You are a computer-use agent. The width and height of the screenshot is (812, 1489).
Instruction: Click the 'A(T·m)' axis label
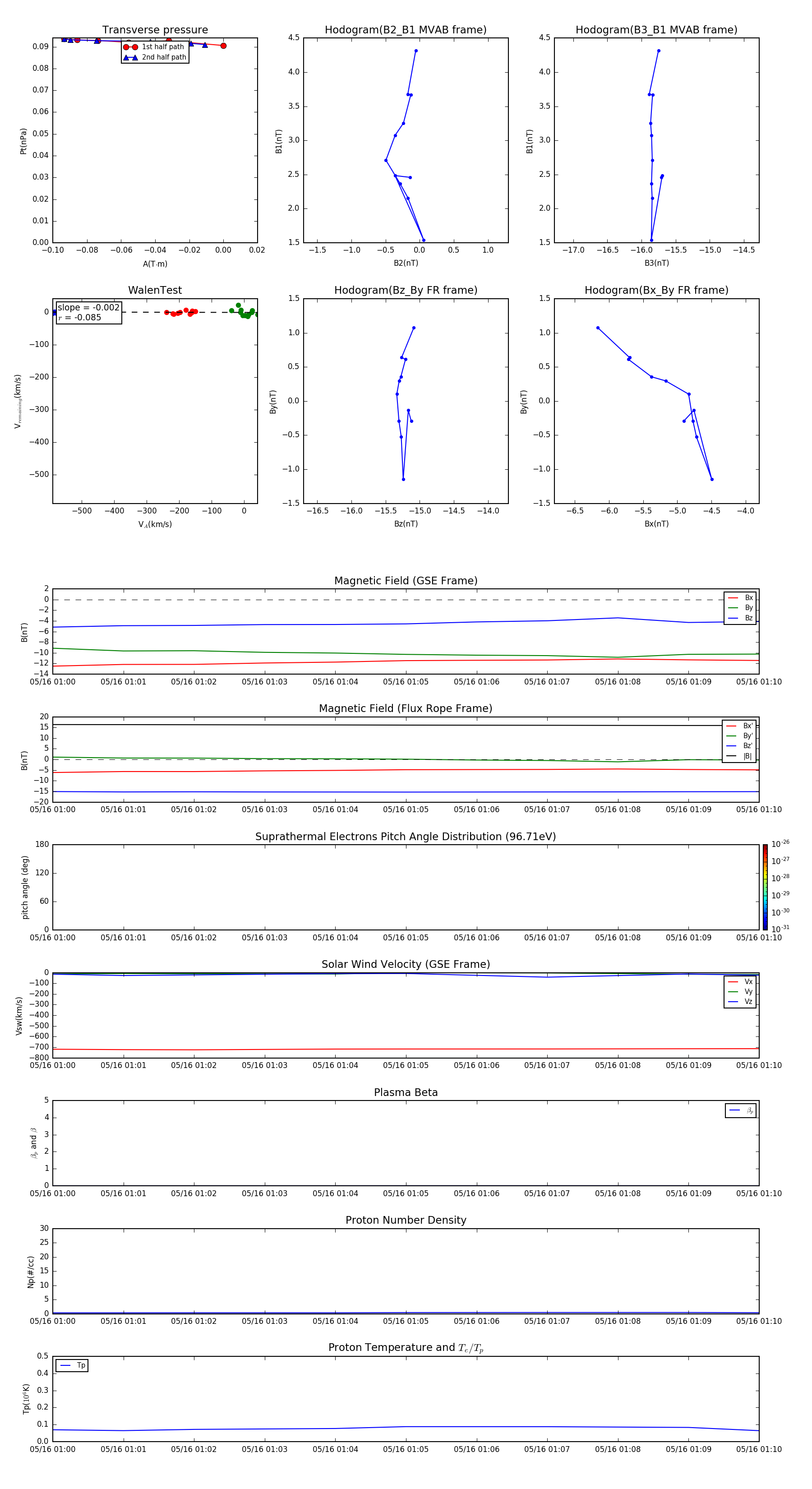pos(155,264)
